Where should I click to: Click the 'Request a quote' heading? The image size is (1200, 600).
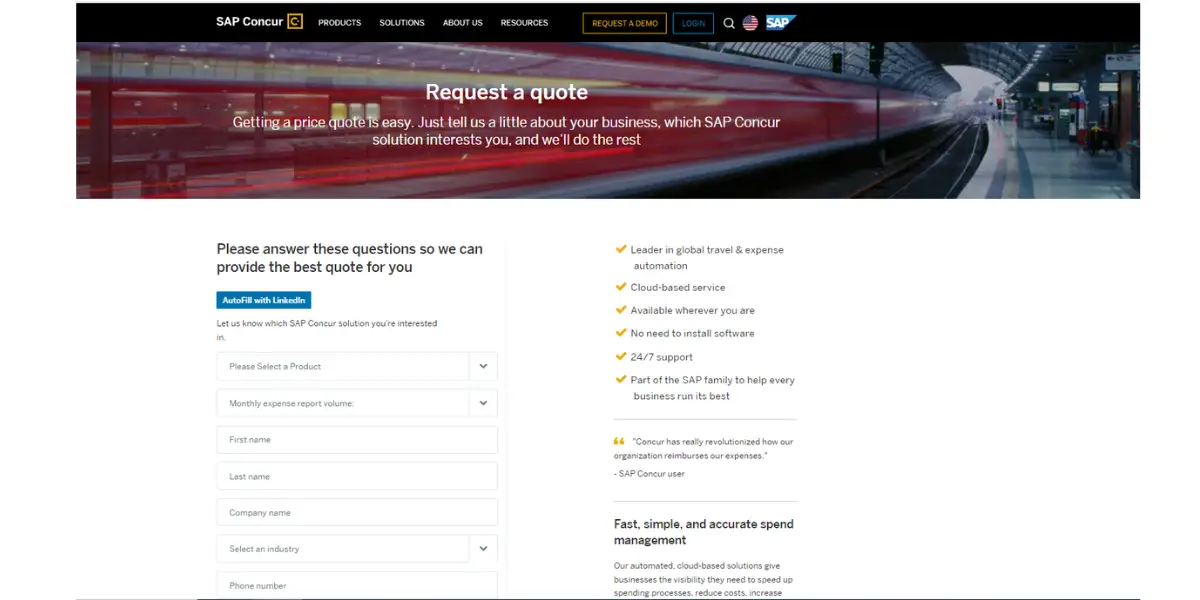click(x=507, y=92)
